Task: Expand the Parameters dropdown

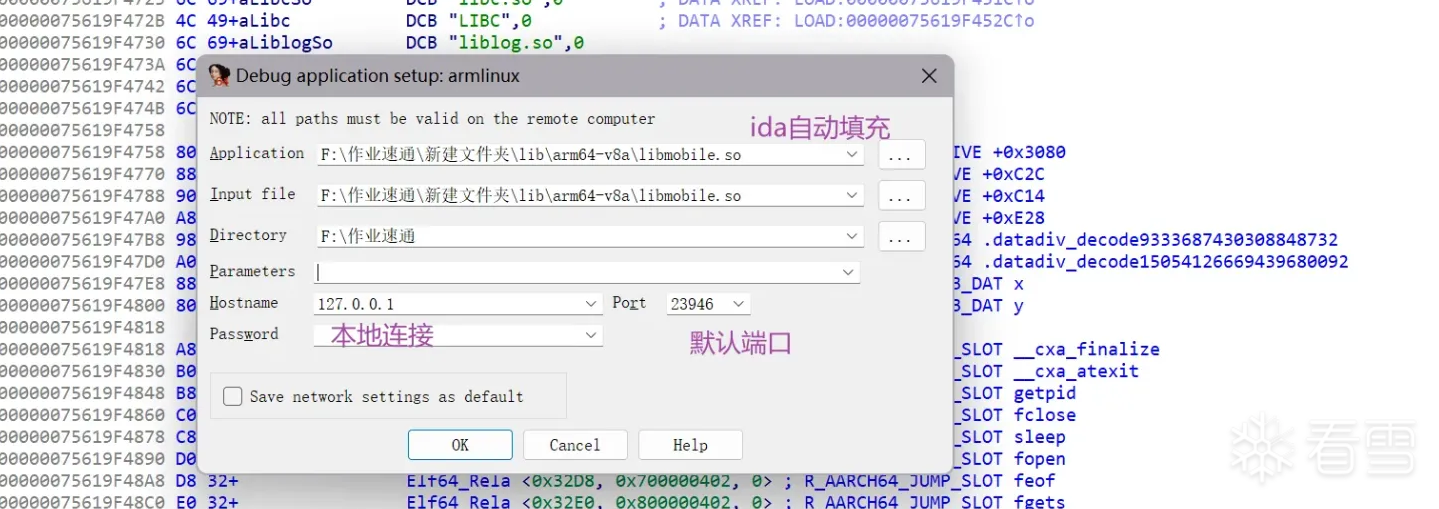Action: click(848, 272)
